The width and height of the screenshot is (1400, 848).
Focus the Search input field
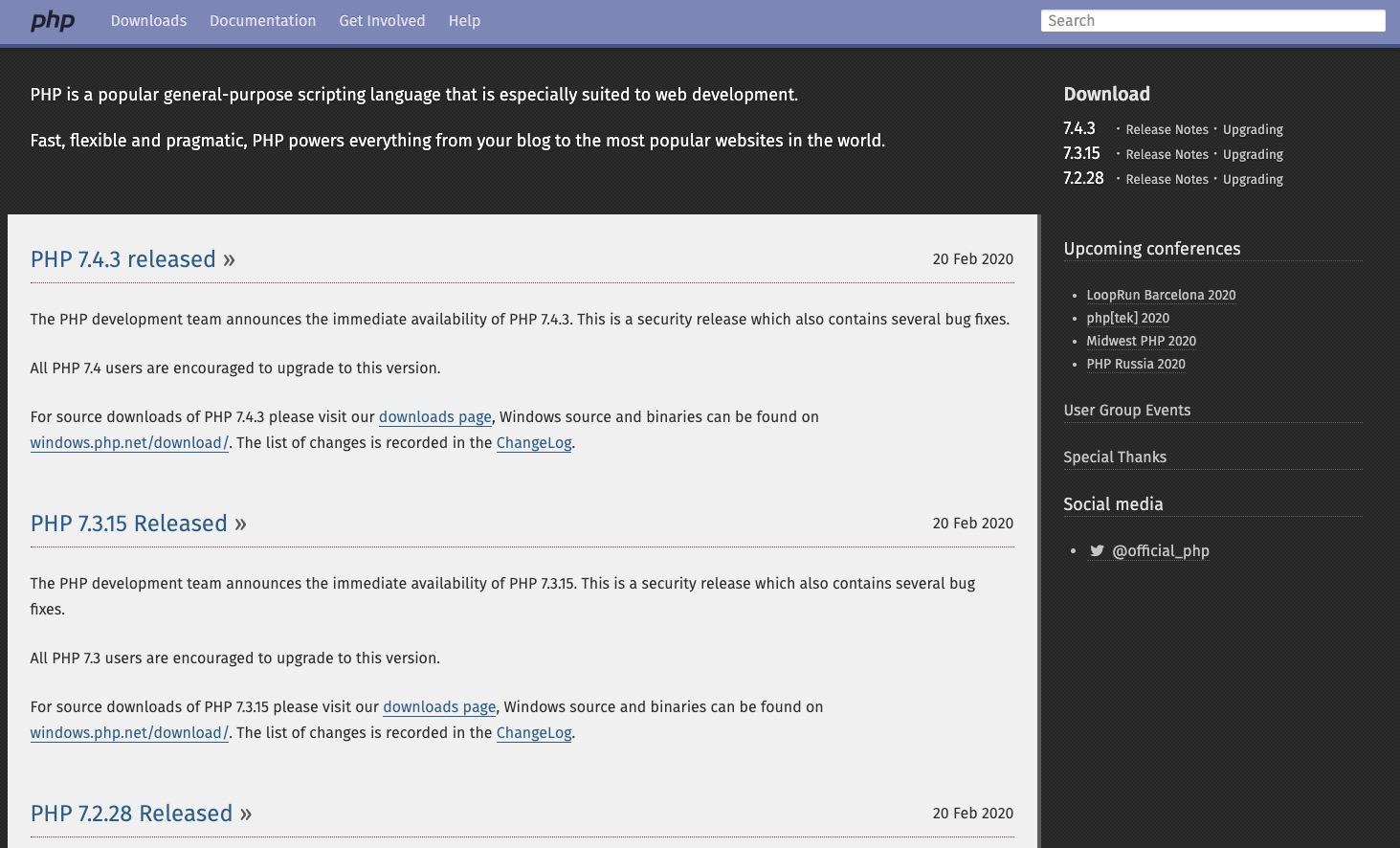point(1212,20)
